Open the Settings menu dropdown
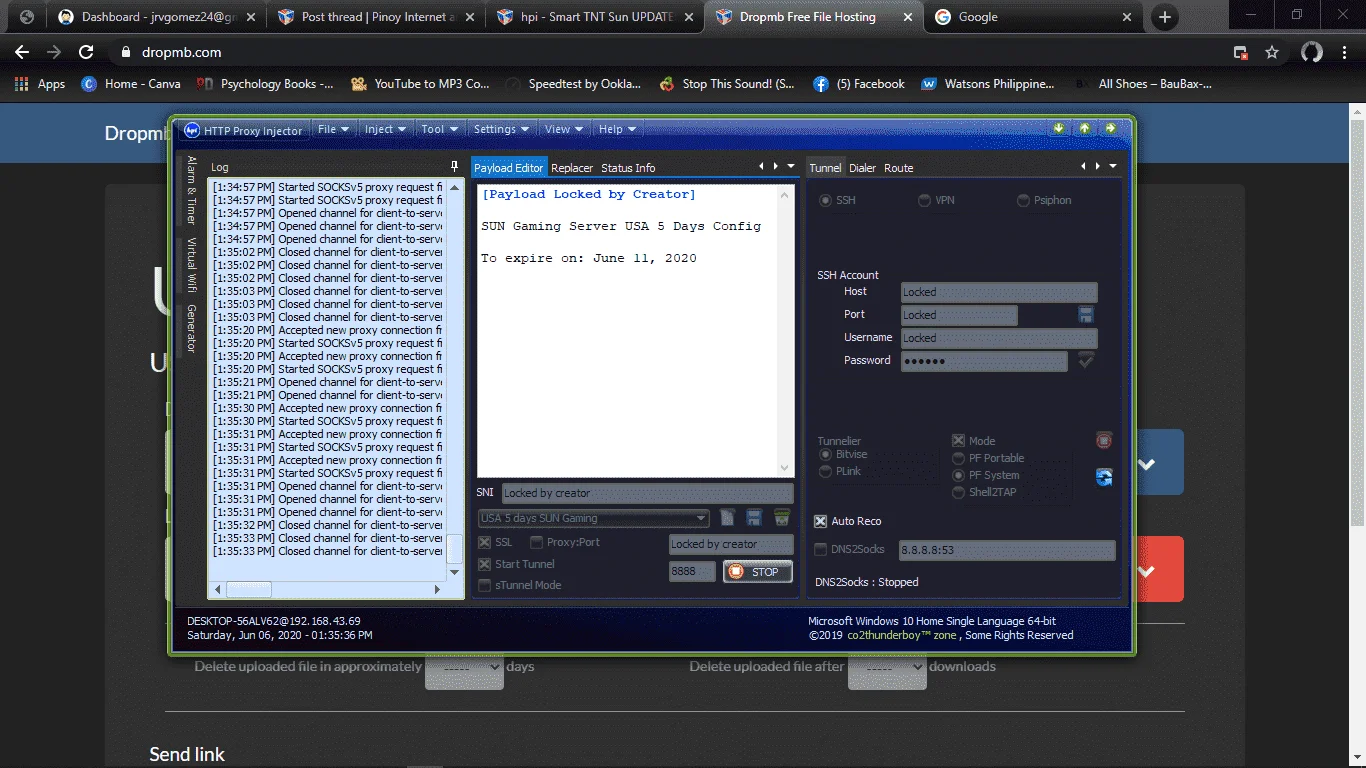1366x768 pixels. click(501, 129)
